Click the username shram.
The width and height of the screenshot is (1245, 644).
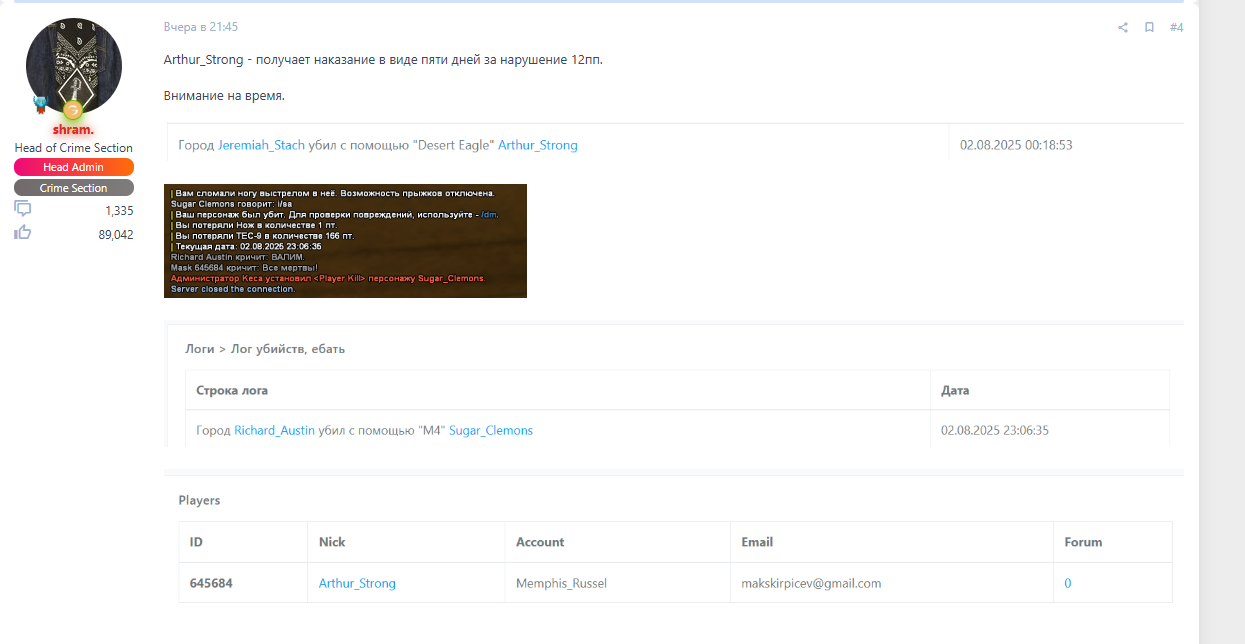(x=73, y=130)
